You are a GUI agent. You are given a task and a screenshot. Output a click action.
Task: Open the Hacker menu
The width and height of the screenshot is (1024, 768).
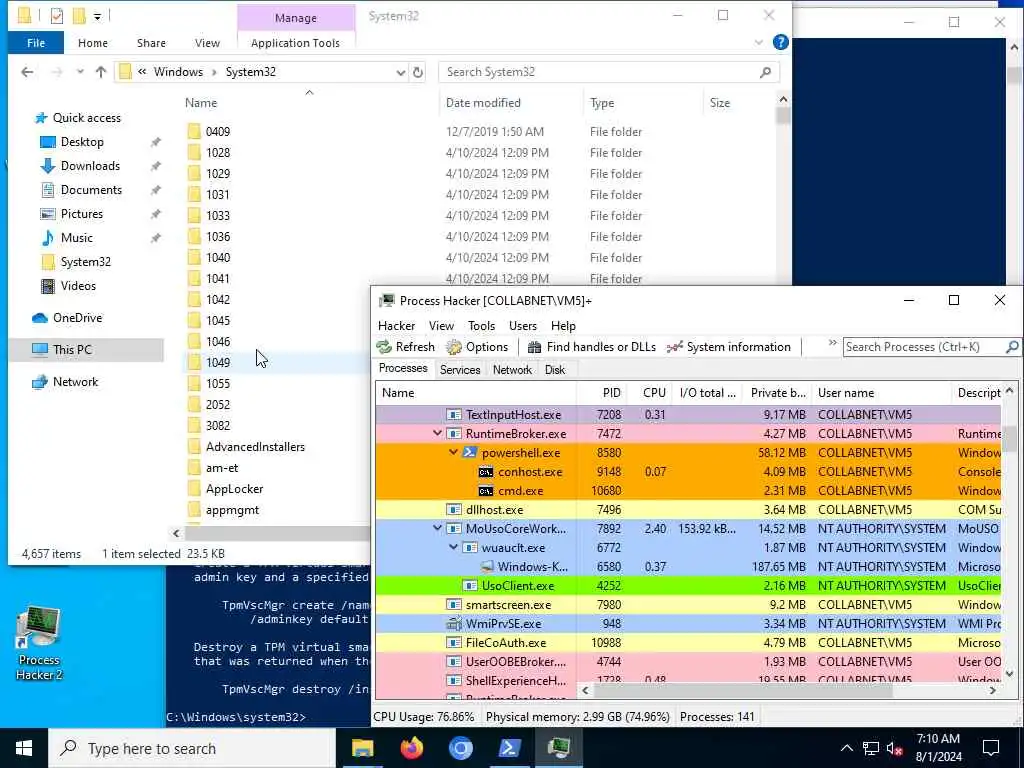pos(396,326)
